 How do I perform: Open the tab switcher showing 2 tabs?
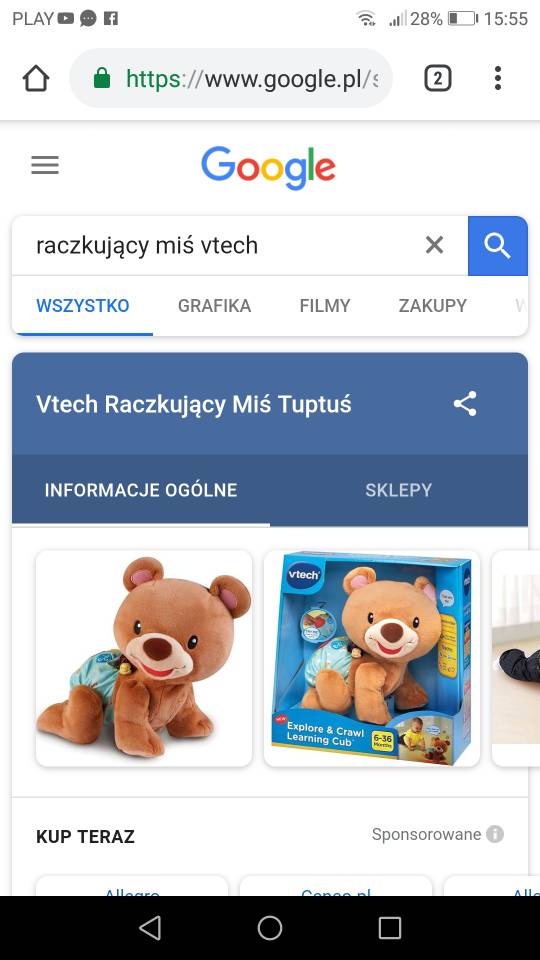(x=438, y=78)
